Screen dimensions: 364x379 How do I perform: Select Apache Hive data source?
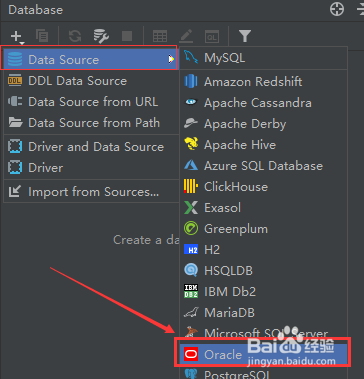pos(264,145)
